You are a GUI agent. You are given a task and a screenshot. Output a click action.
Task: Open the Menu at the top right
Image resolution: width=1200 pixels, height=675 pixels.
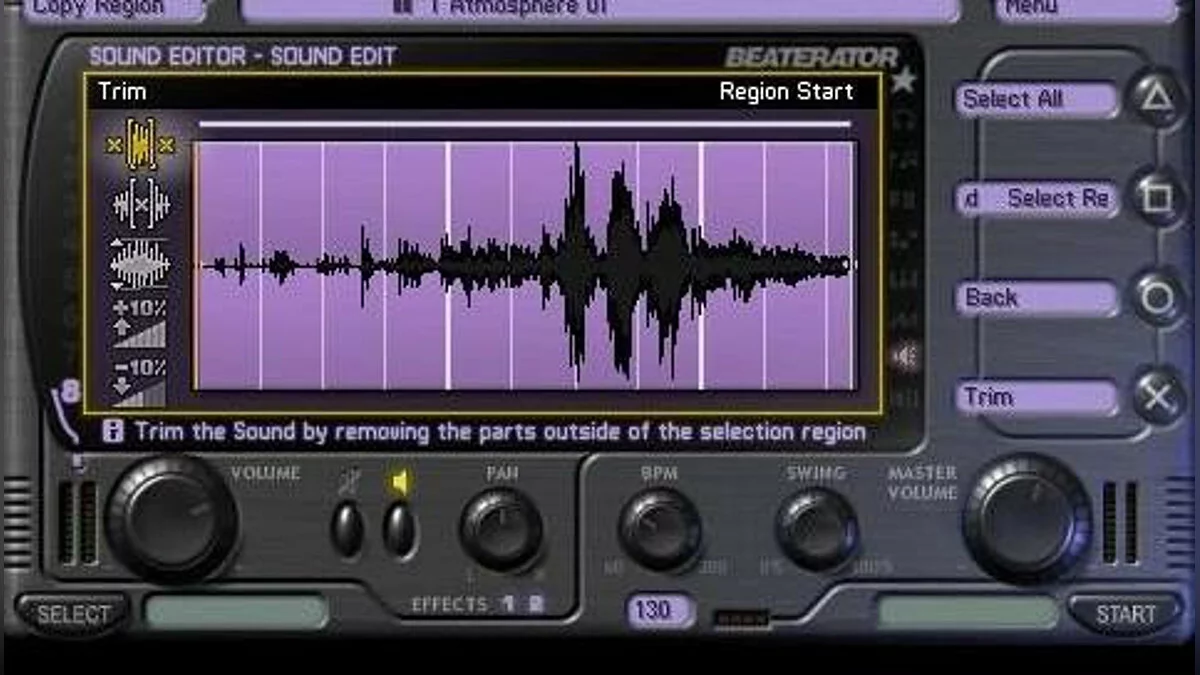click(x=1087, y=8)
